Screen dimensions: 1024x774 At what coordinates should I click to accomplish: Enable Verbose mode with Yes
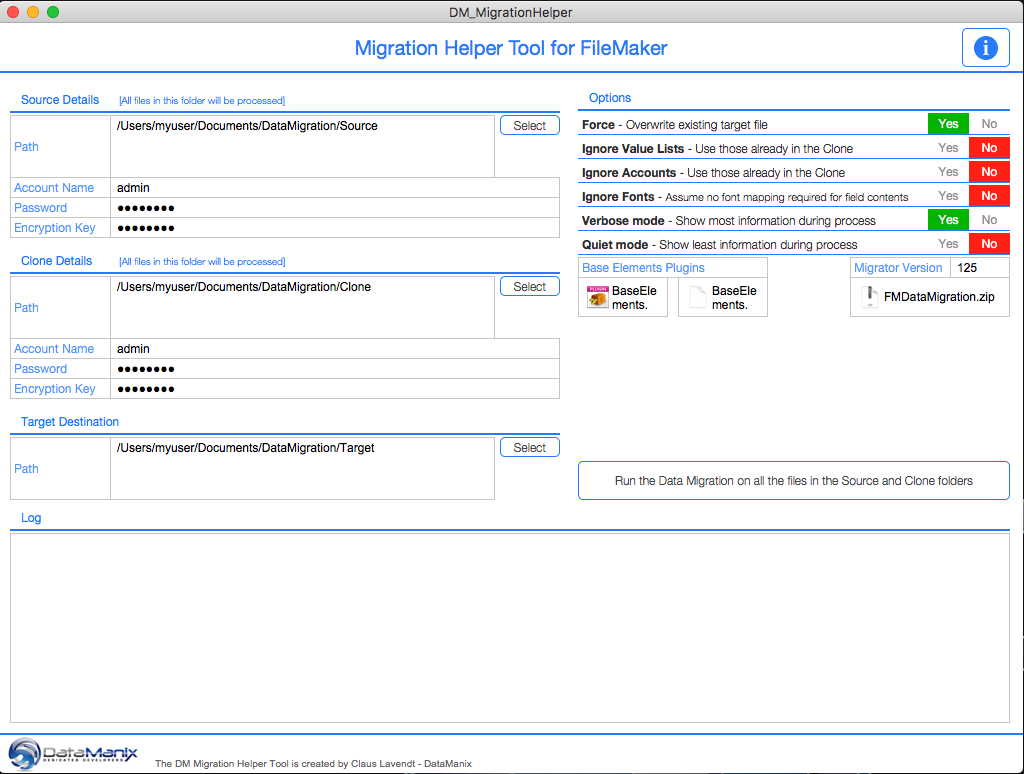coord(948,220)
